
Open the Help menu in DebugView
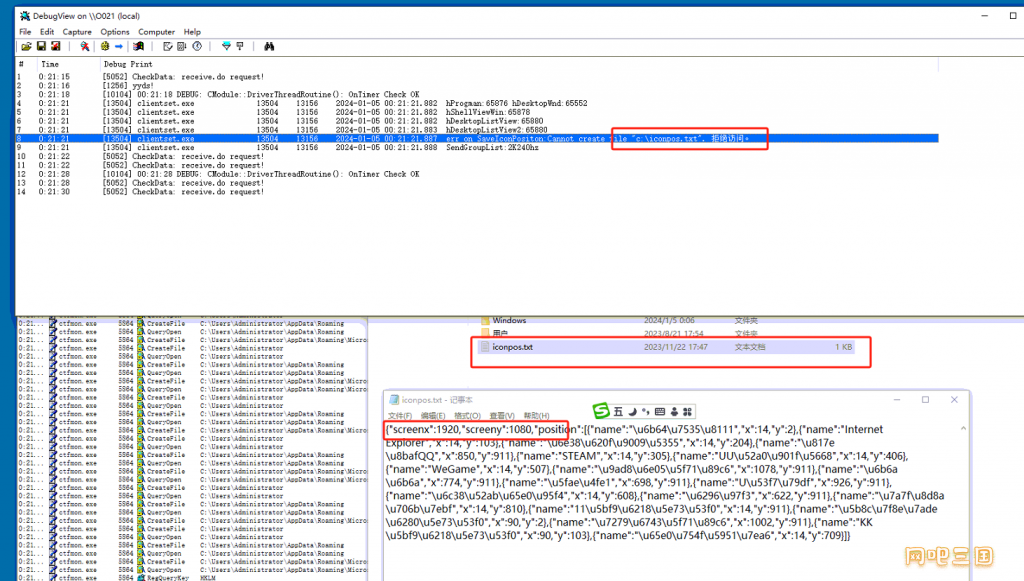[x=192, y=31]
